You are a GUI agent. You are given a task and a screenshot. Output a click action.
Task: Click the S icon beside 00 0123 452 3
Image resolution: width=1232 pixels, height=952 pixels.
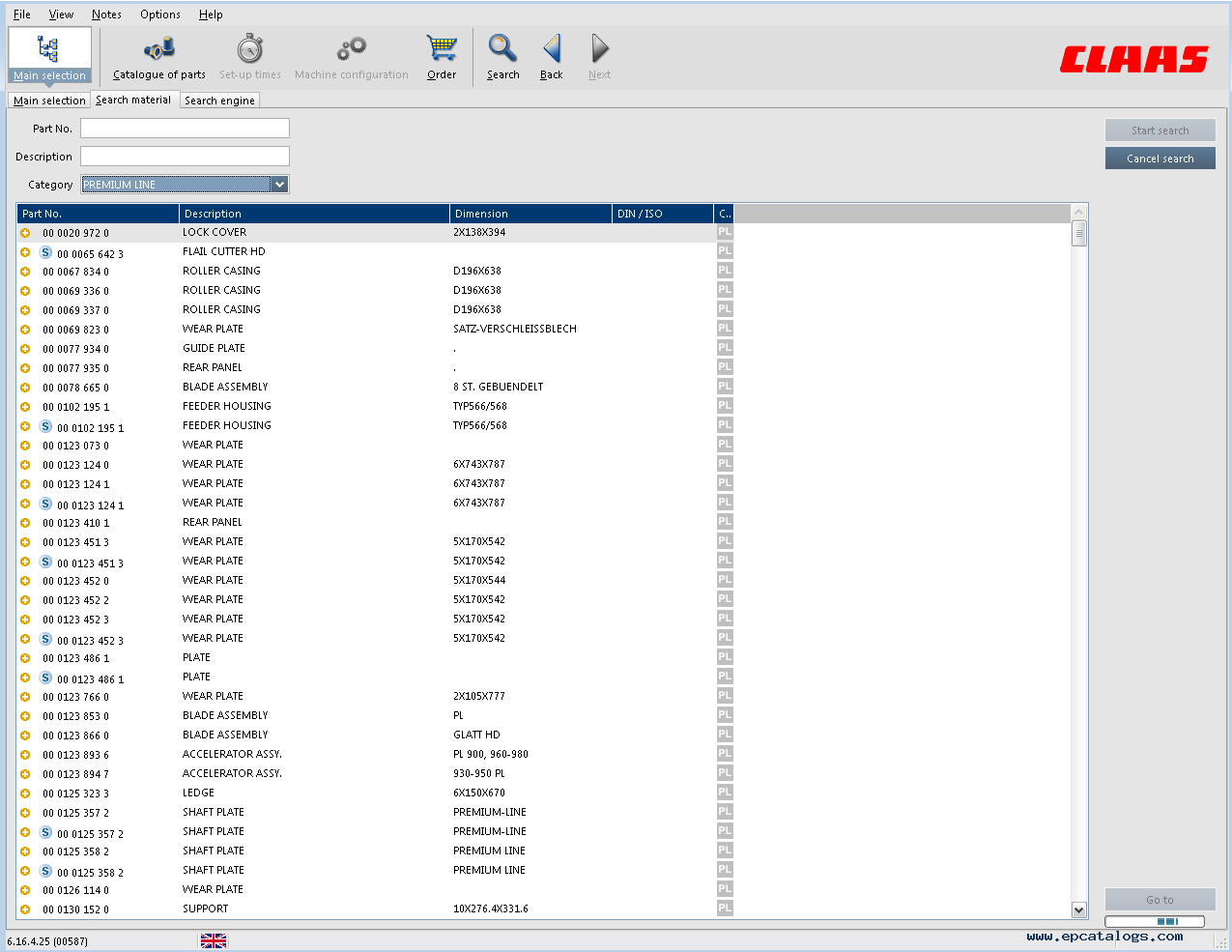click(45, 639)
